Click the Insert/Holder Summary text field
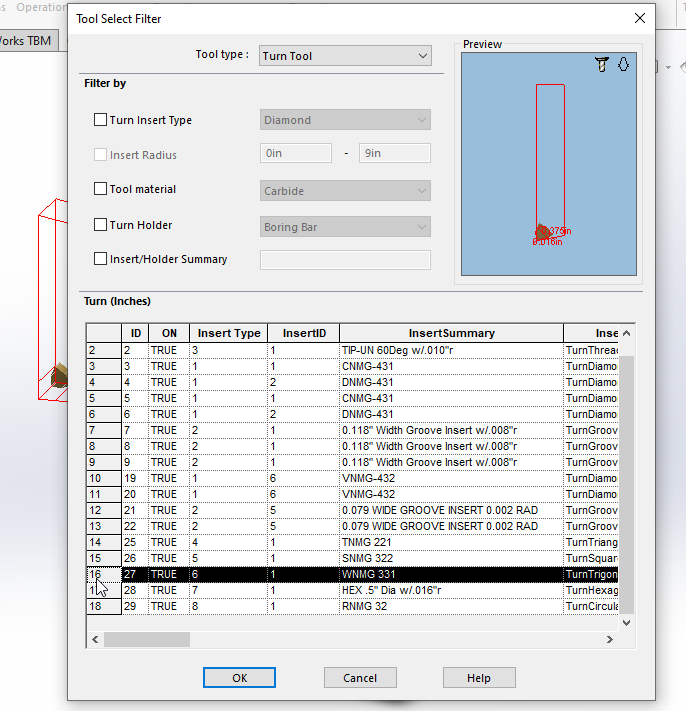 point(345,260)
